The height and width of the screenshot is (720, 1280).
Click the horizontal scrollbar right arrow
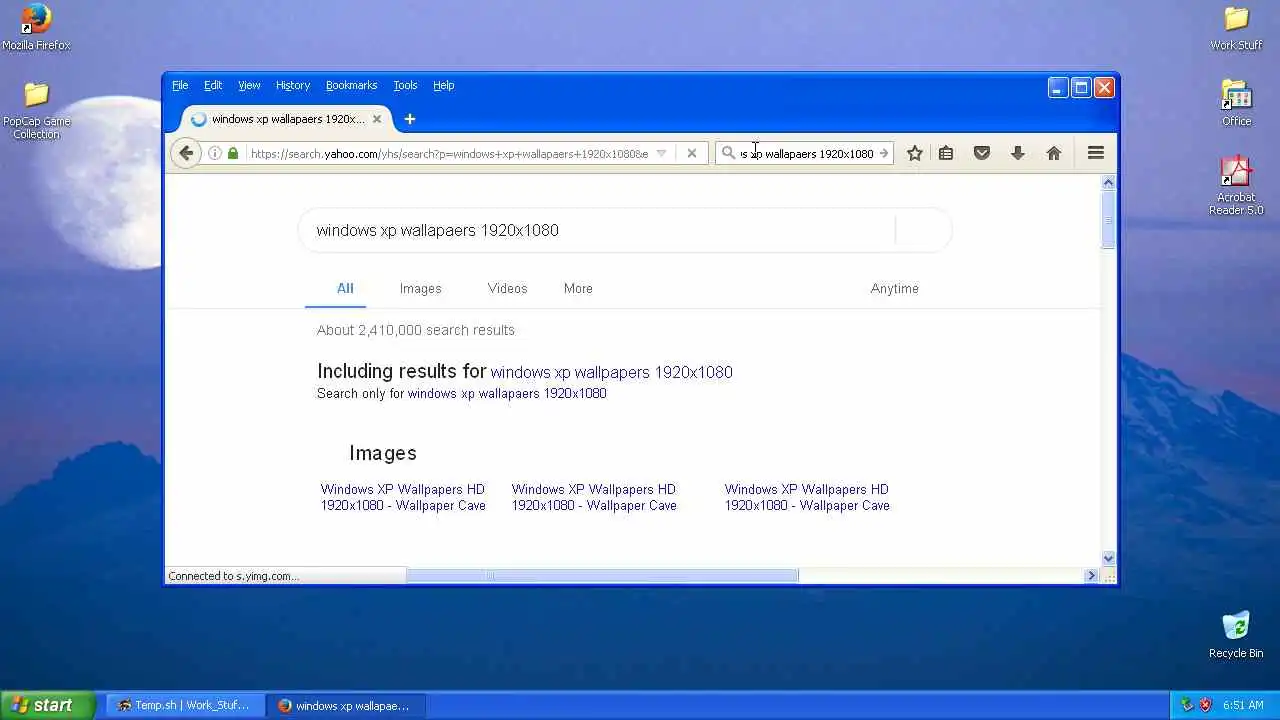[x=1091, y=575]
